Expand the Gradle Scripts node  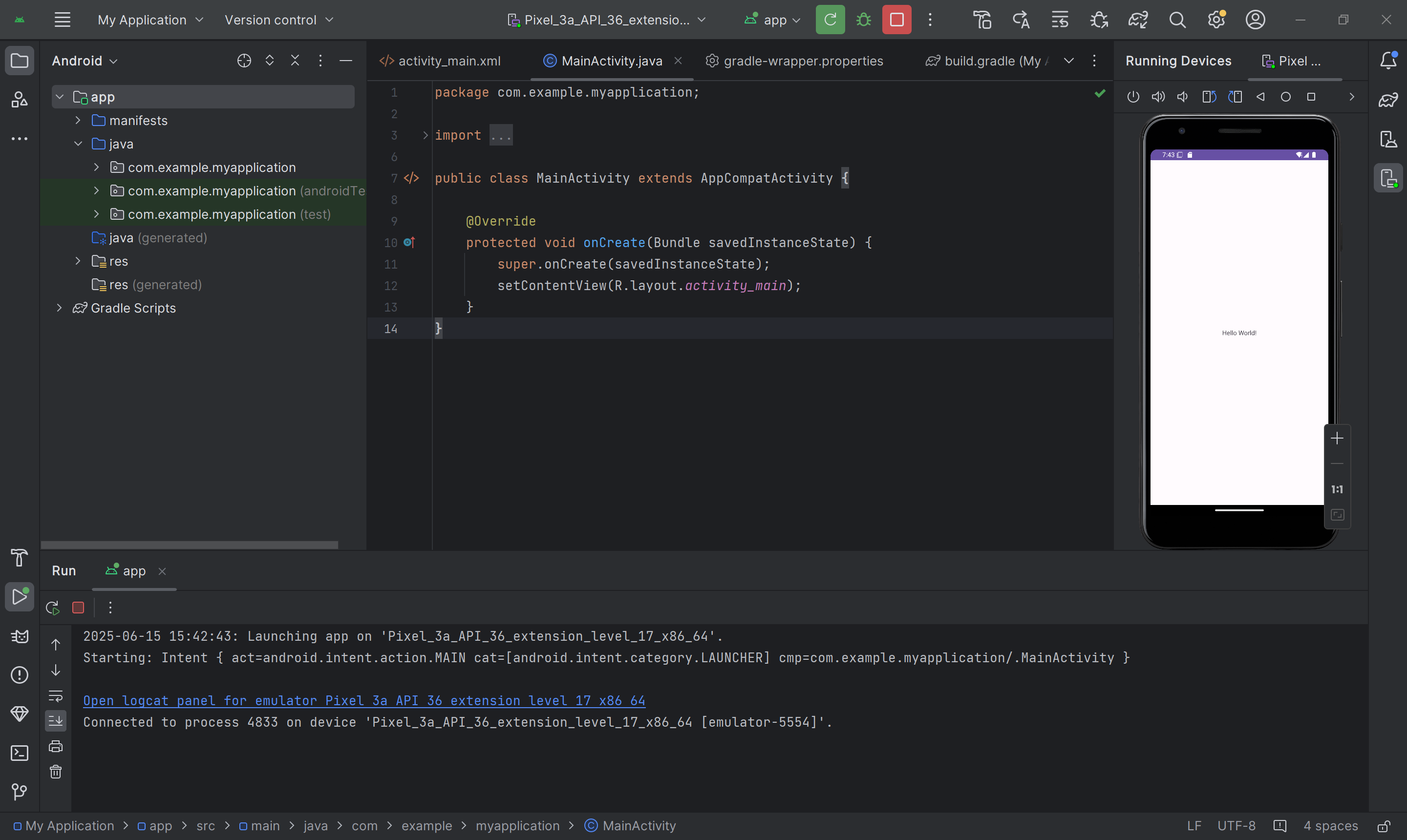(x=59, y=308)
